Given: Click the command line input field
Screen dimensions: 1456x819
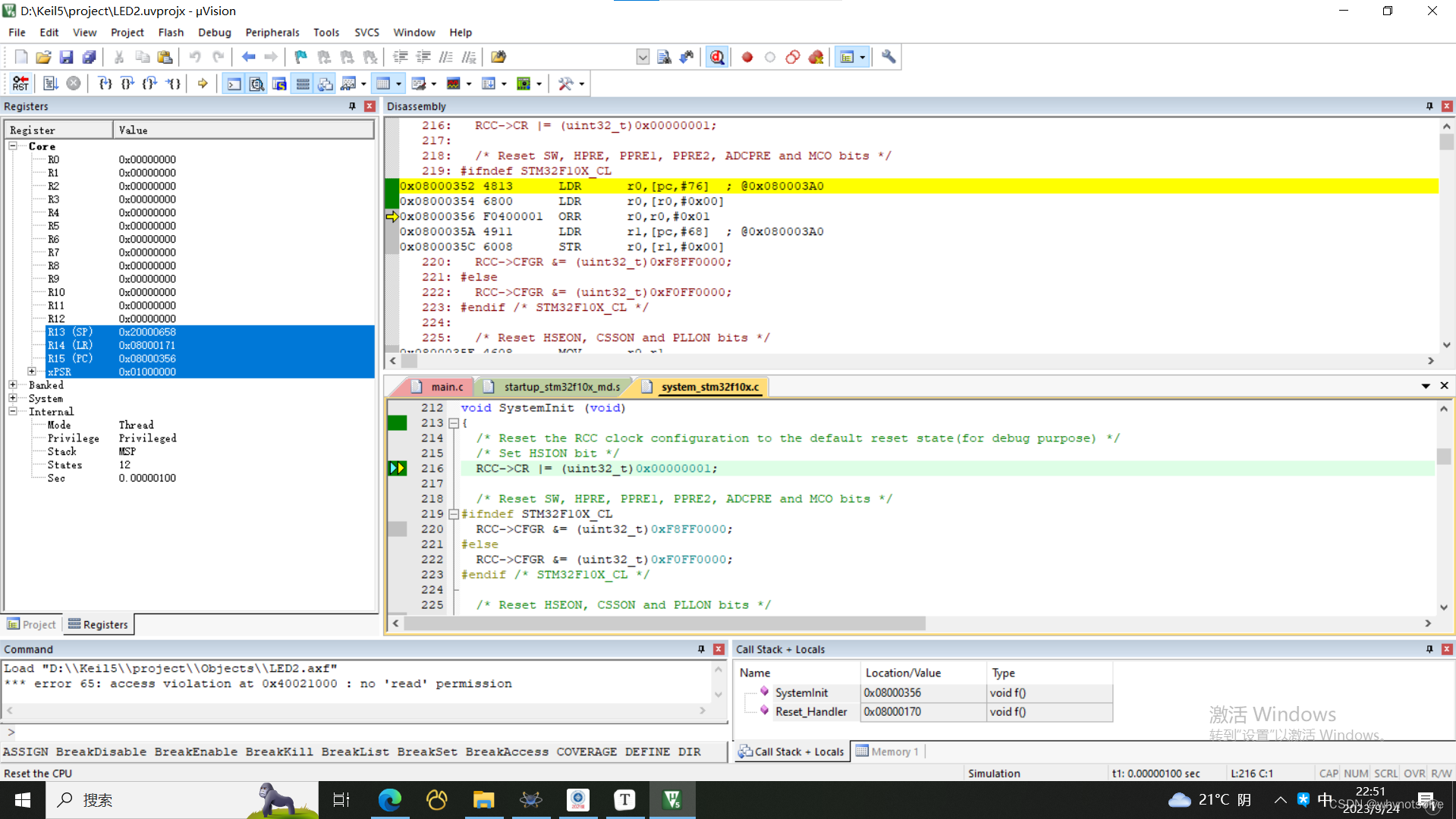Looking at the screenshot, I should tap(364, 732).
